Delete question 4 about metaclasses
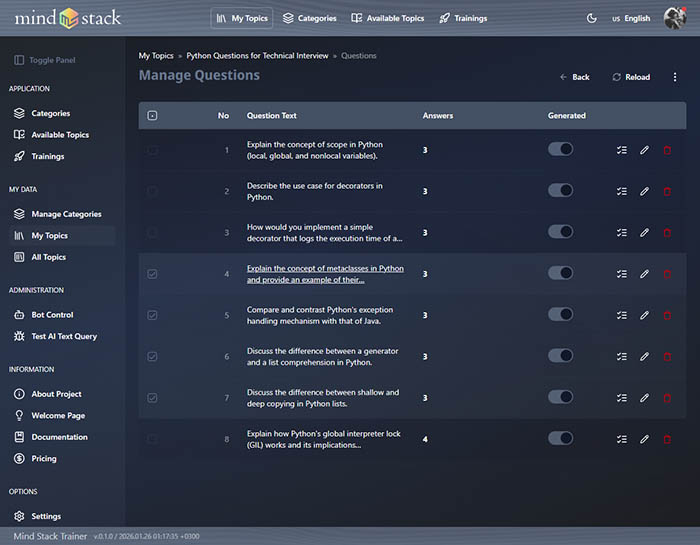Image resolution: width=700 pixels, height=545 pixels. (667, 274)
